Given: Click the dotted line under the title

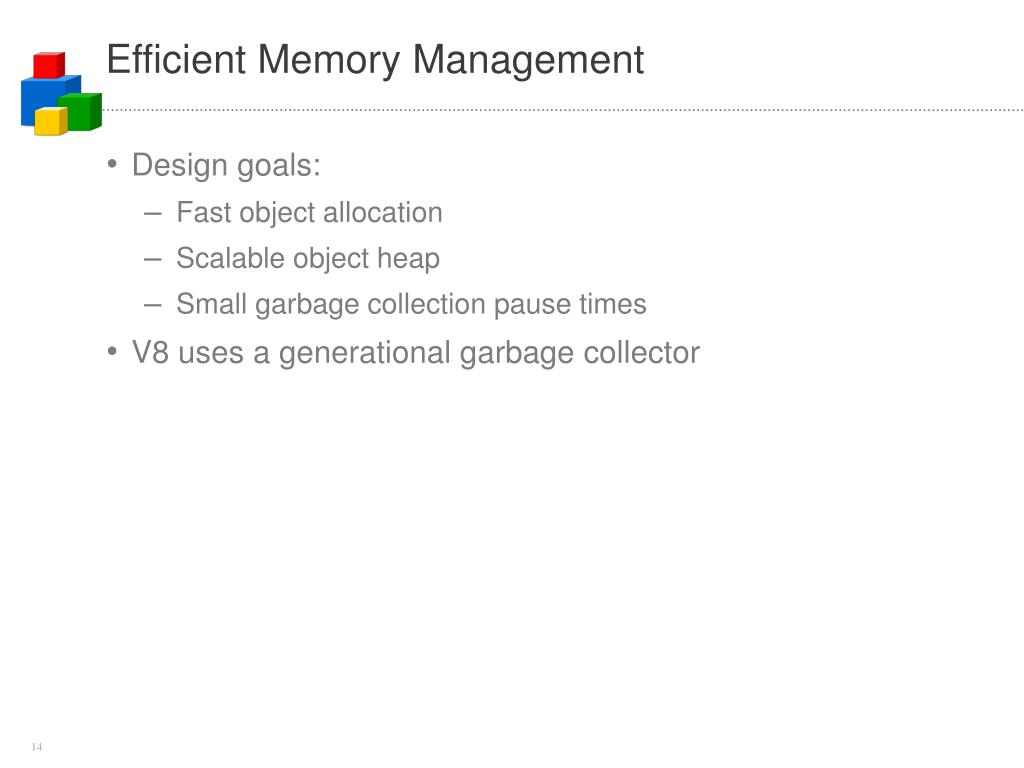Looking at the screenshot, I should (x=563, y=110).
